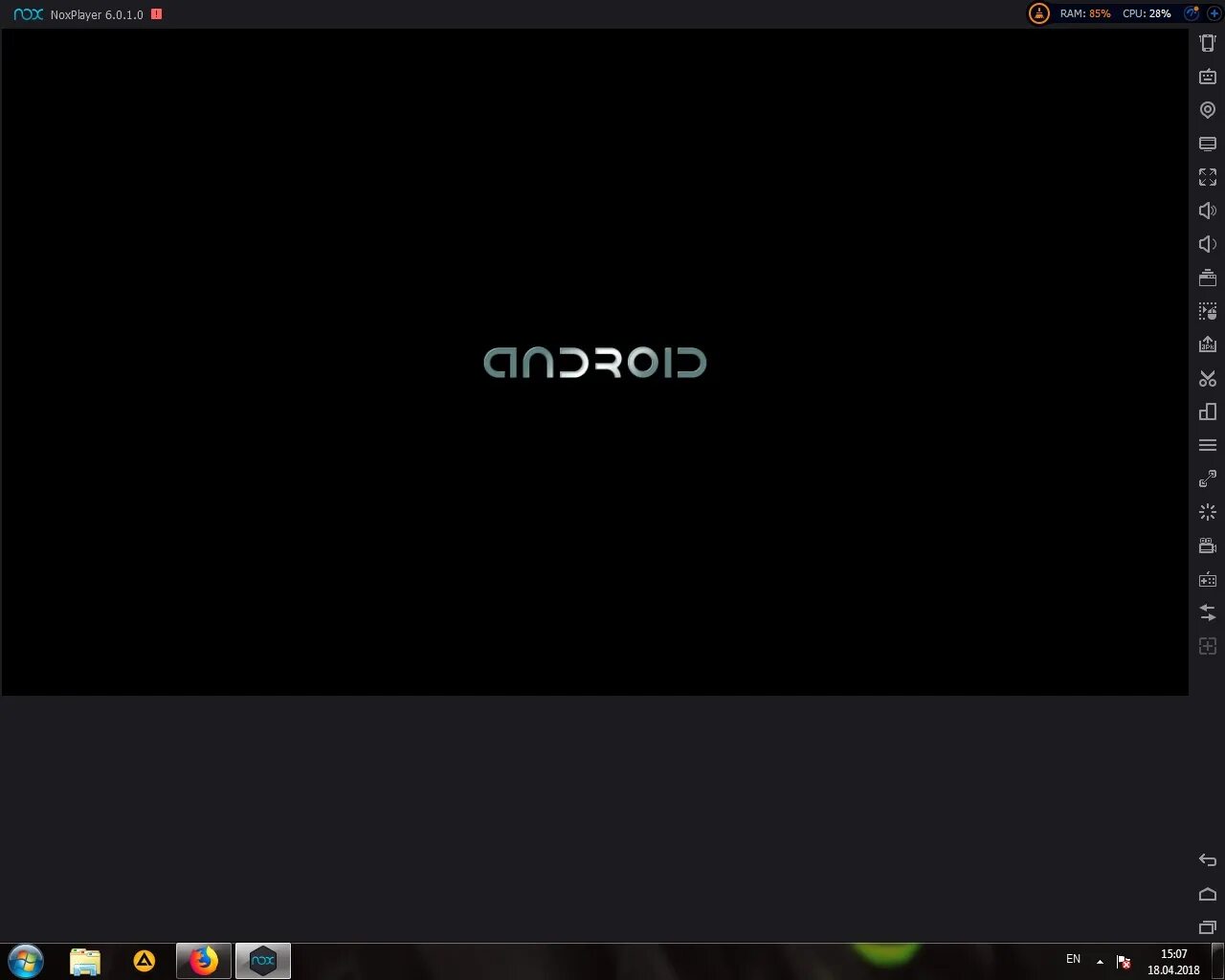The width and height of the screenshot is (1225, 980).
Task: Click the loading spinner restart icon
Action: (x=1208, y=512)
